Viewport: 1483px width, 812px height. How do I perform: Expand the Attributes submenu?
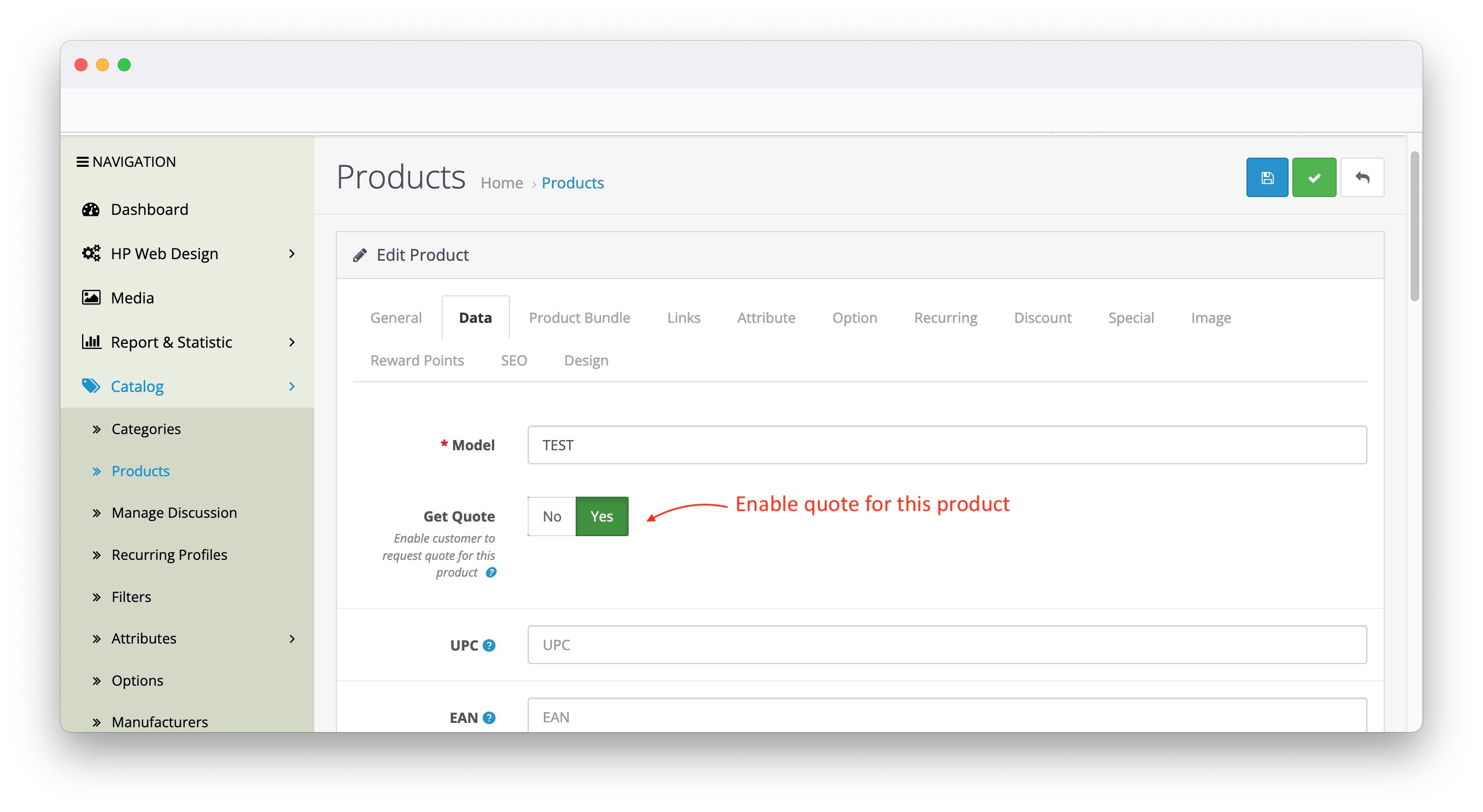tap(293, 639)
